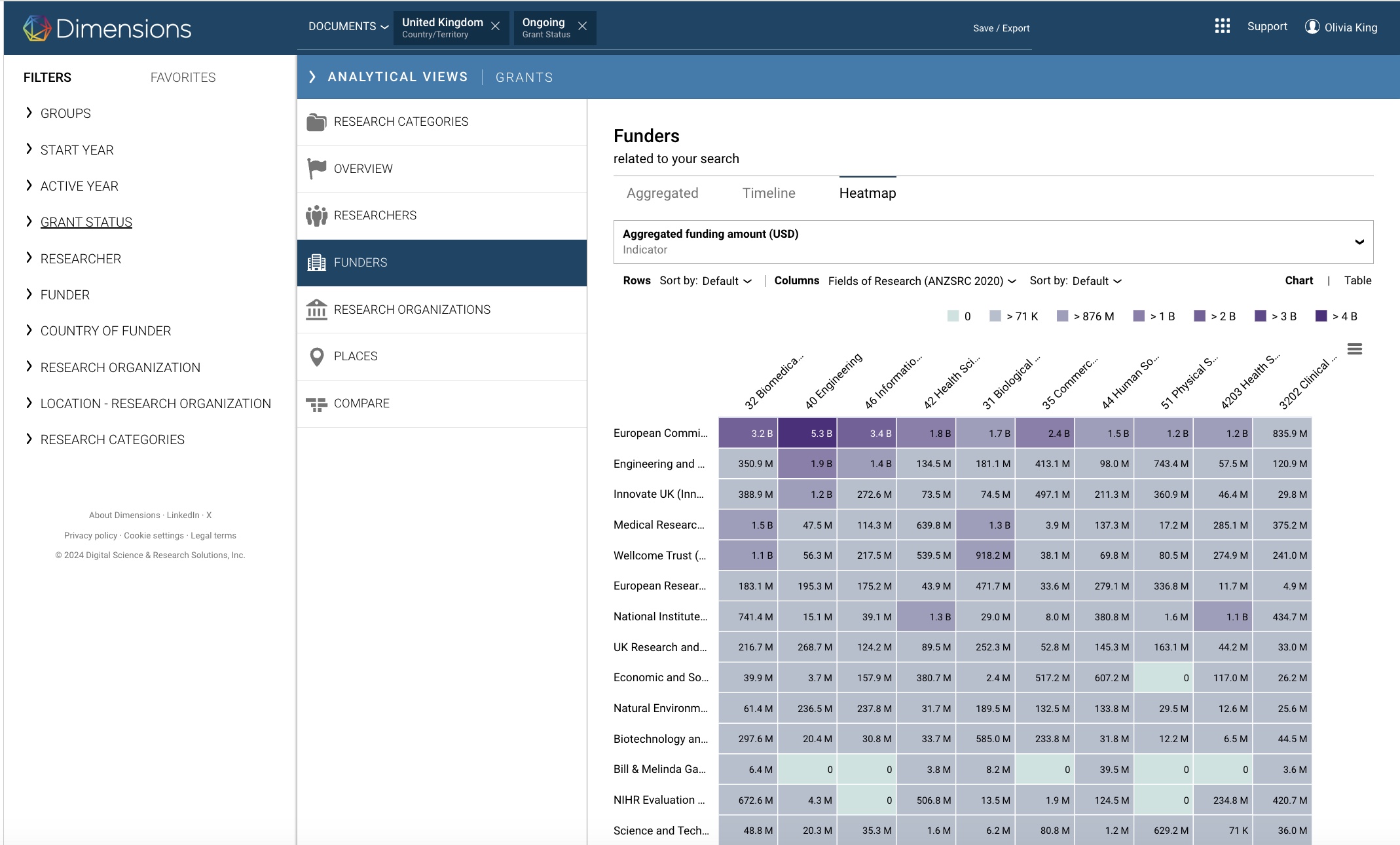The width and height of the screenshot is (1400, 845).
Task: Click the Researchers people icon
Action: 316,216
